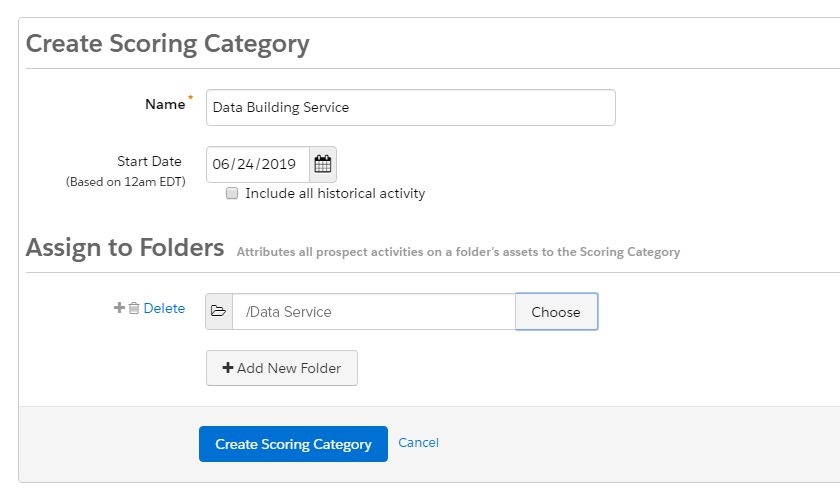Click the Start Date label
Screen dimensions: 840x498
pos(149,161)
